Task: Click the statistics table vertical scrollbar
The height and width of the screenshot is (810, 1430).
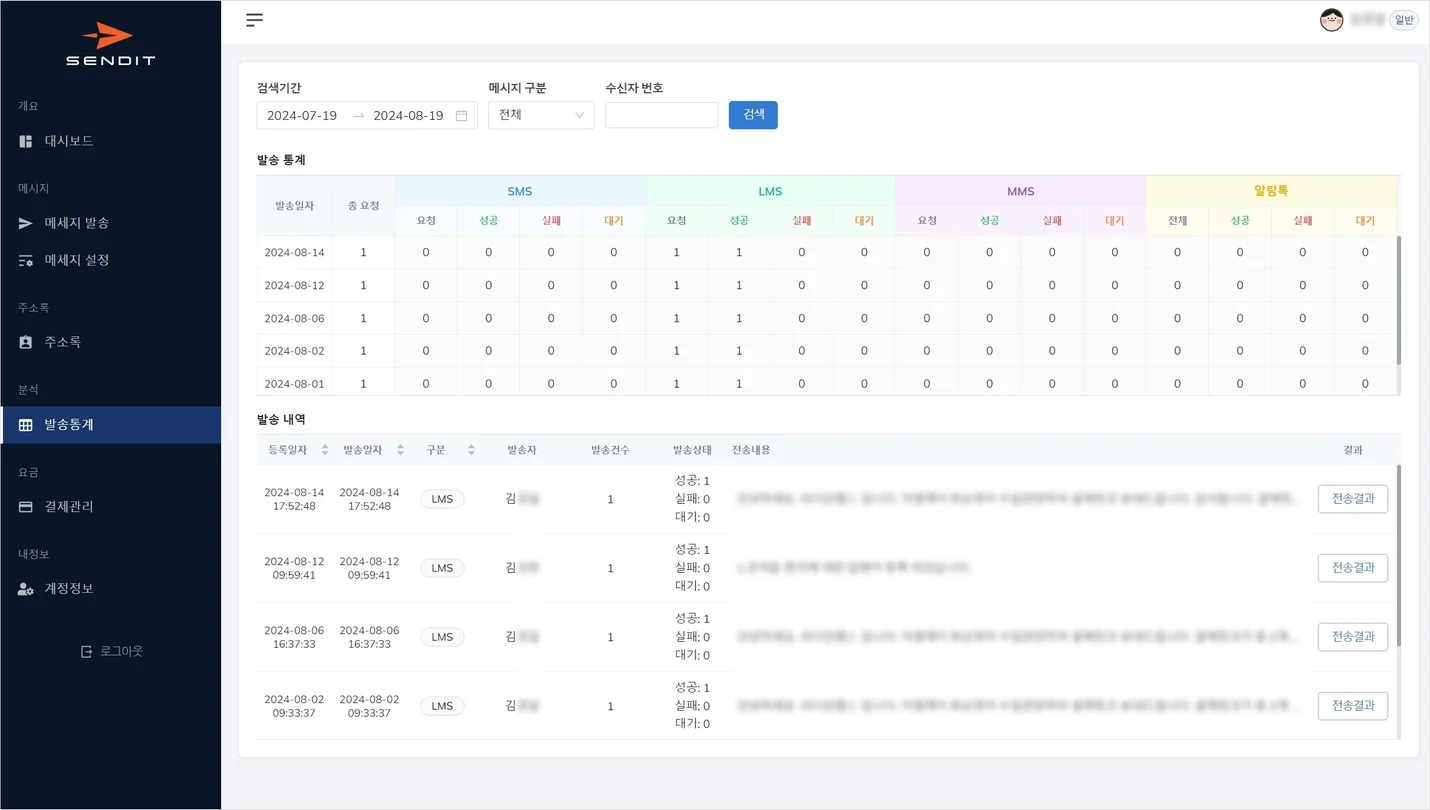Action: click(x=1398, y=300)
